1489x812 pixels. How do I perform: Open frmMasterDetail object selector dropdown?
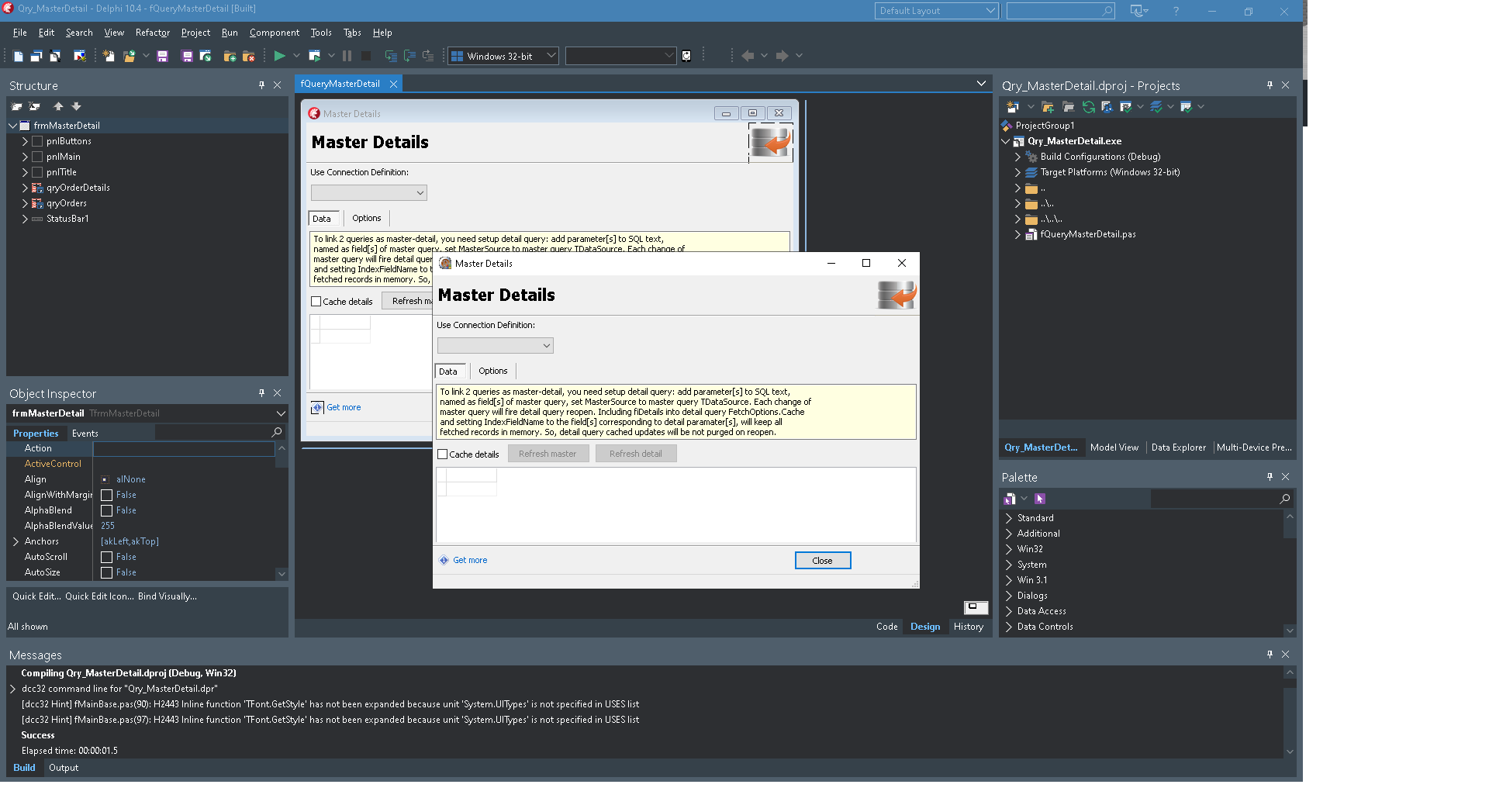click(281, 413)
